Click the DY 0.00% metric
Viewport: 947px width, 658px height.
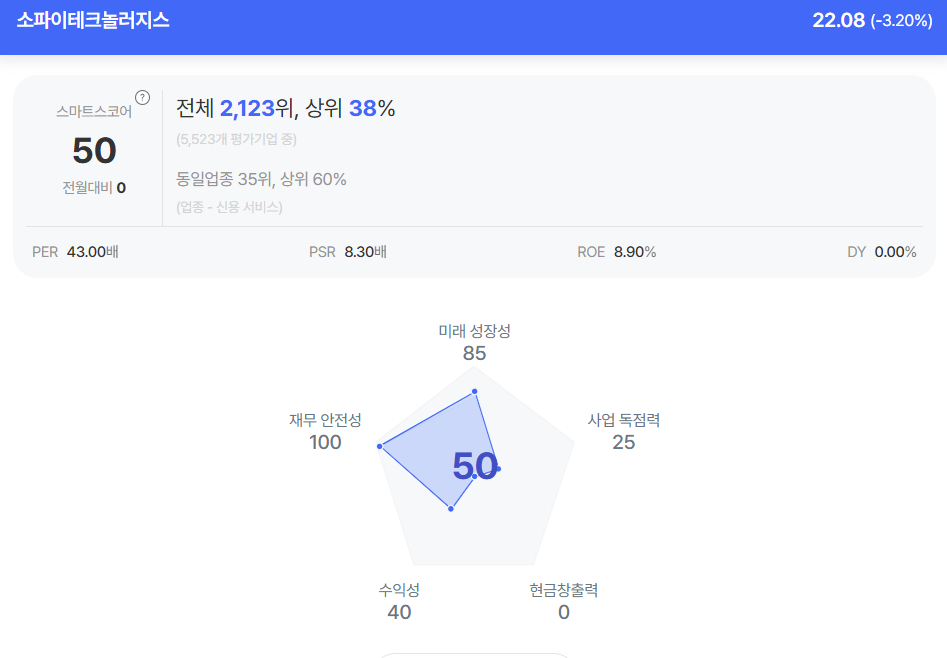tap(881, 252)
